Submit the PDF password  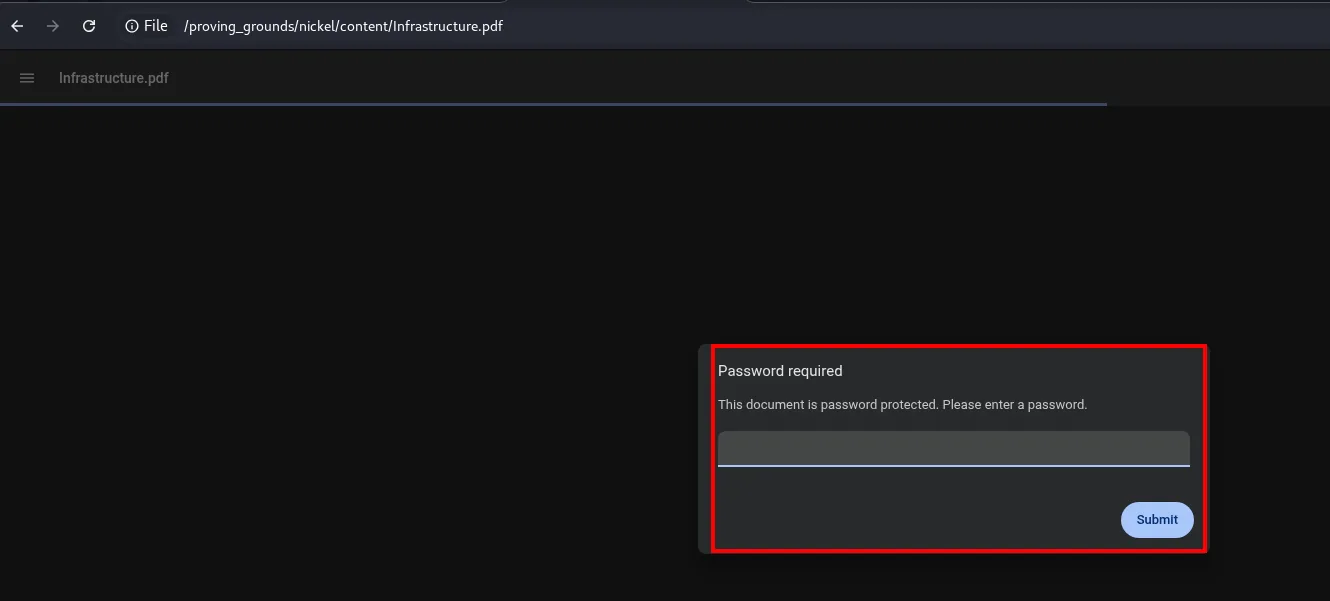(1157, 520)
